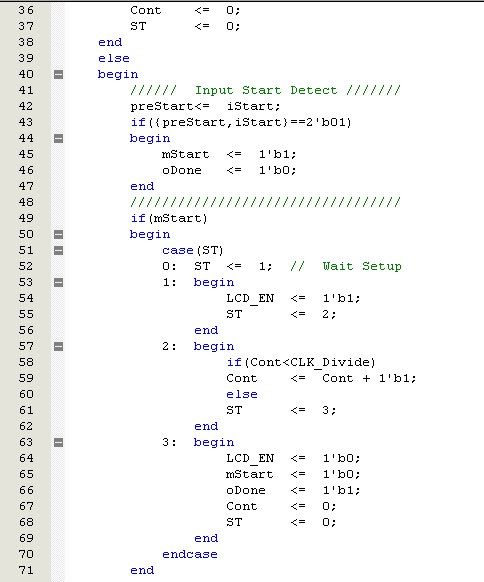
Task: Click the 'if(Cont<CLK_Divide)' condition
Action: pyautogui.click(x=301, y=362)
